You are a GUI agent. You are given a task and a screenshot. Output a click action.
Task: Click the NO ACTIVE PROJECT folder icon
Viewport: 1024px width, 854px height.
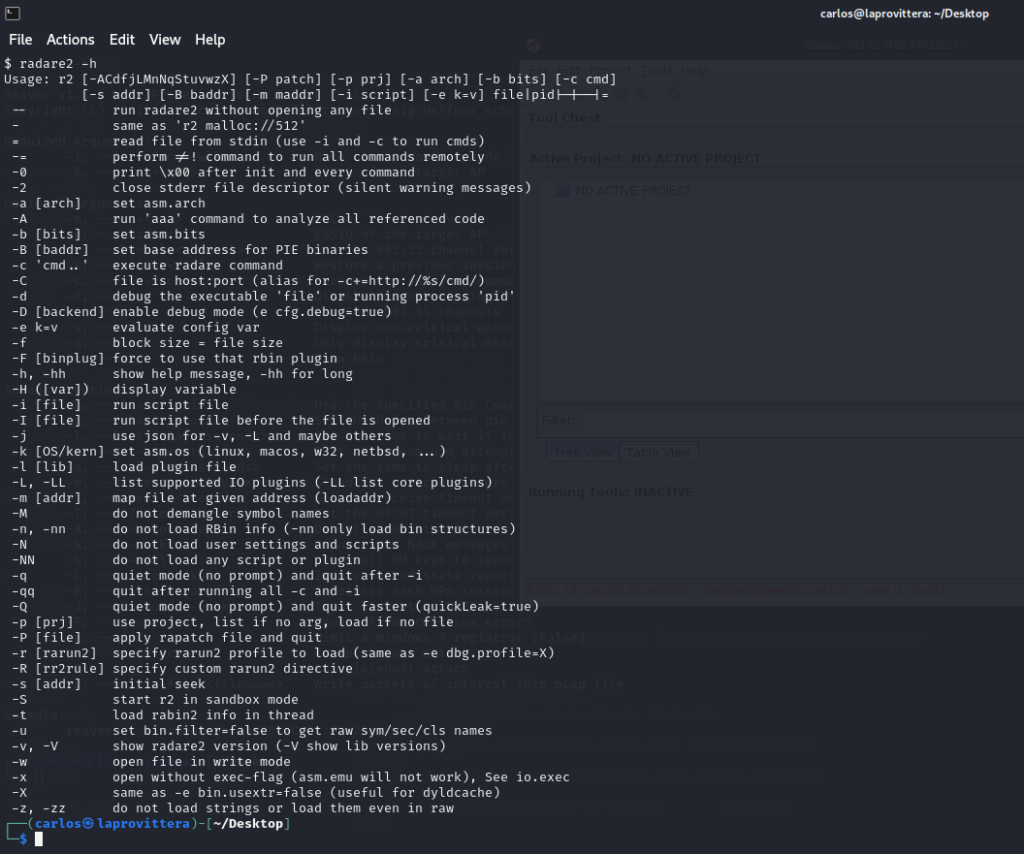562,190
